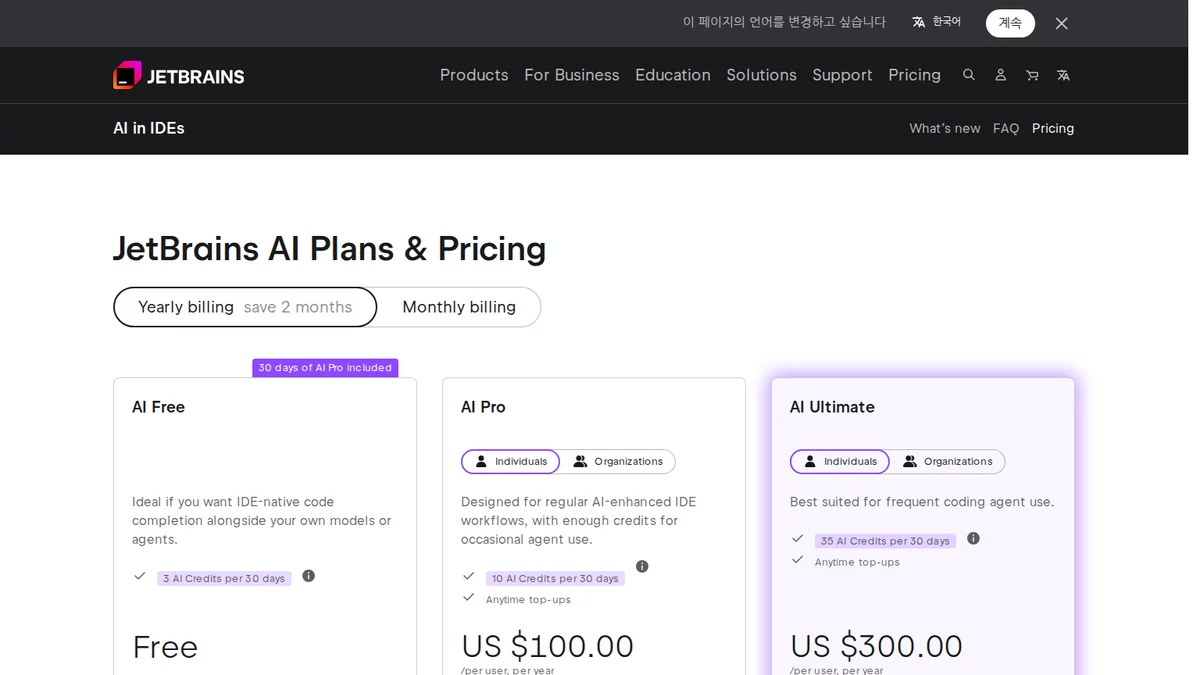Click the 30 days of AI Pro included badge
Image resolution: width=1200 pixels, height=675 pixels.
pyautogui.click(x=325, y=368)
